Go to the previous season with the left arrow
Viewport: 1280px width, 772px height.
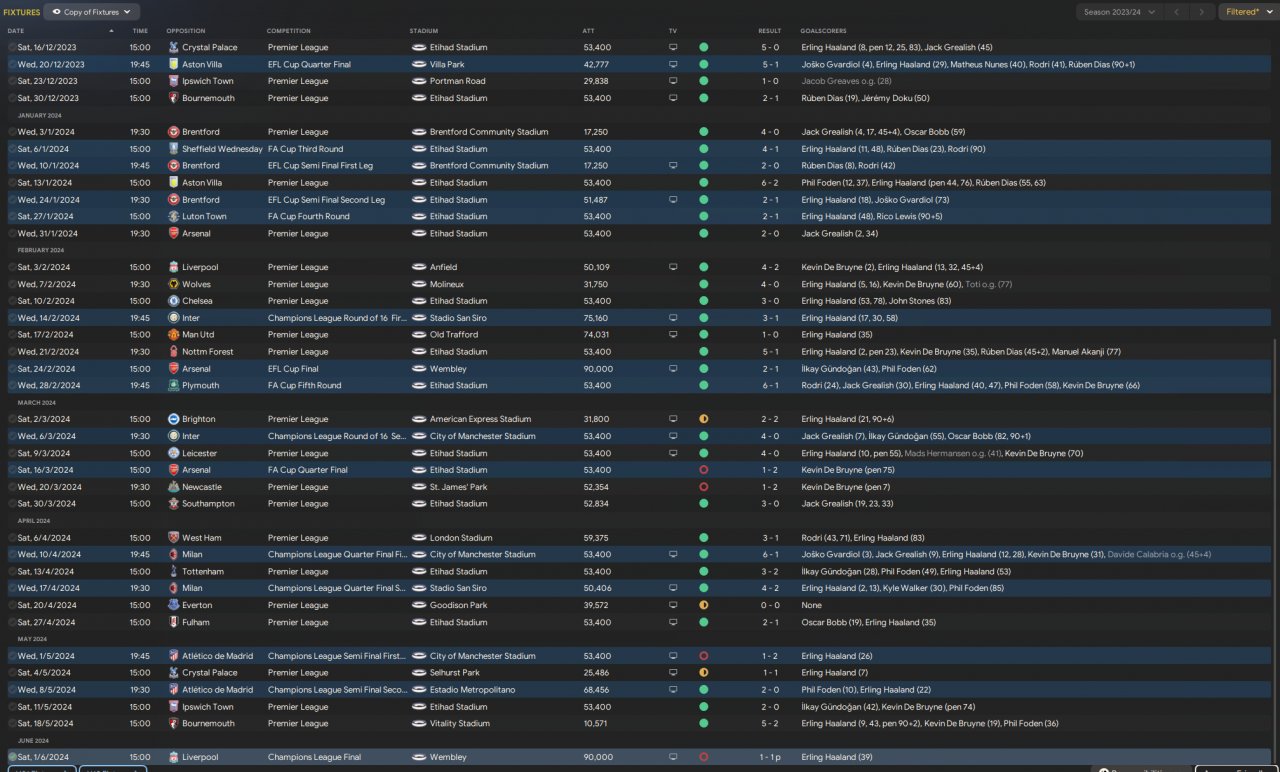click(1177, 12)
